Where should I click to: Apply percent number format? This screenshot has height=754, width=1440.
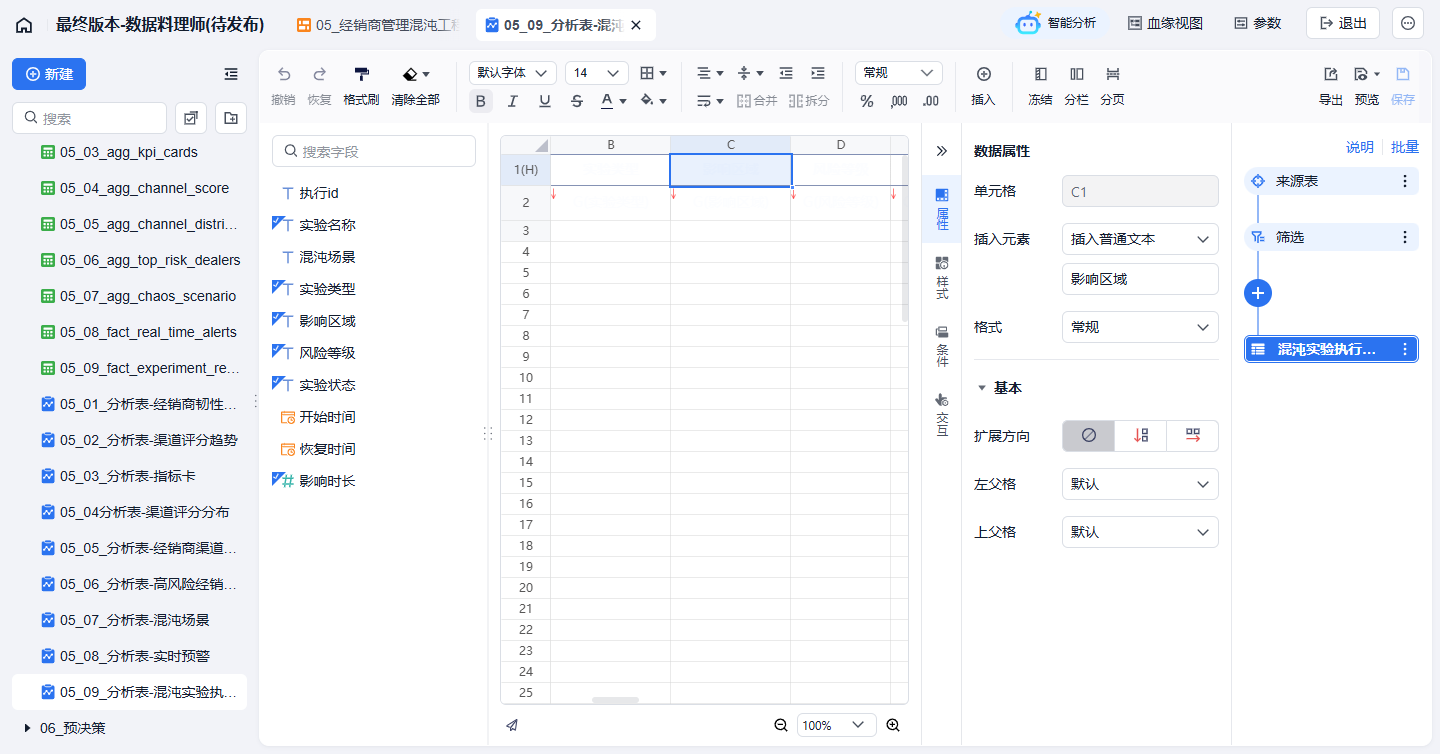[x=867, y=101]
